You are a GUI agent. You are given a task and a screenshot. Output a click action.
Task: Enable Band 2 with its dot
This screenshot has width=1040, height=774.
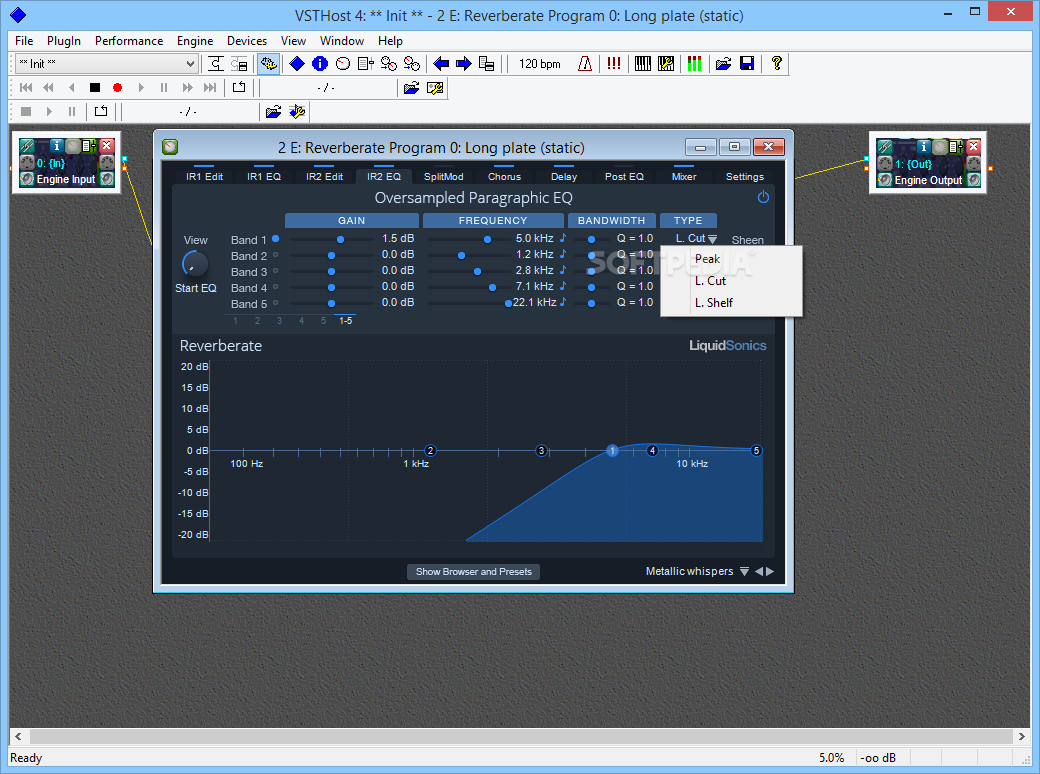(x=275, y=255)
